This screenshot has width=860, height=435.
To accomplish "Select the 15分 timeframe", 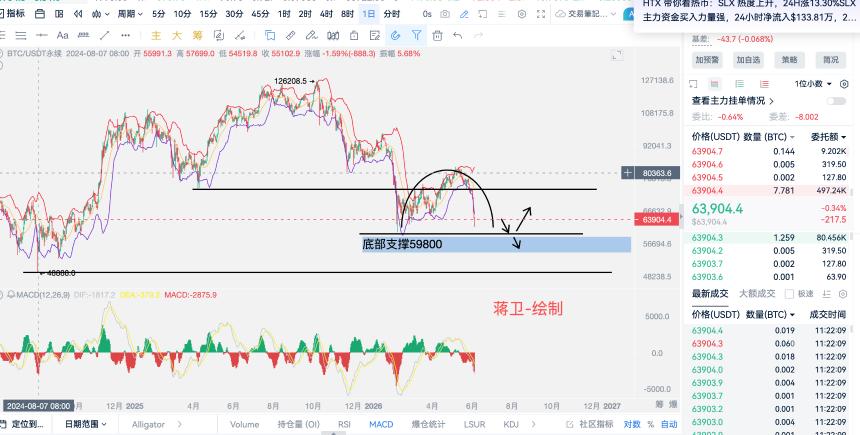I will [208, 14].
